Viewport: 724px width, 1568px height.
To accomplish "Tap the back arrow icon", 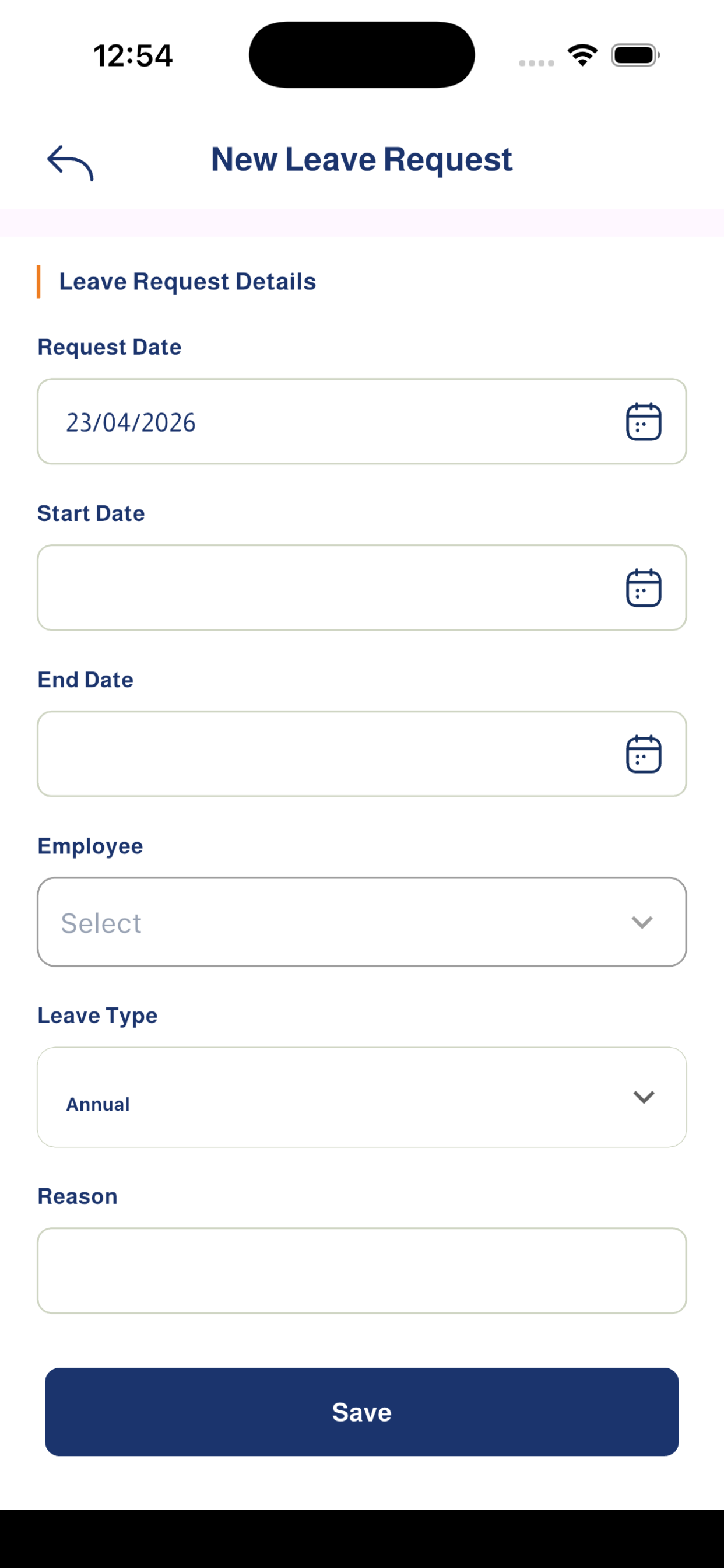I will click(x=70, y=163).
